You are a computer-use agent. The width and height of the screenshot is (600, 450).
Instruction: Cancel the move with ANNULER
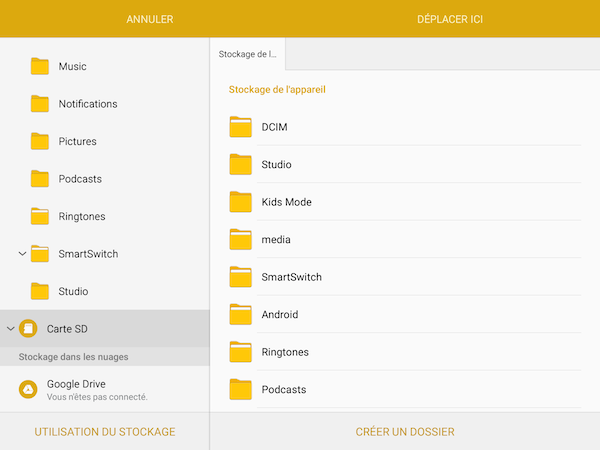[x=150, y=19]
